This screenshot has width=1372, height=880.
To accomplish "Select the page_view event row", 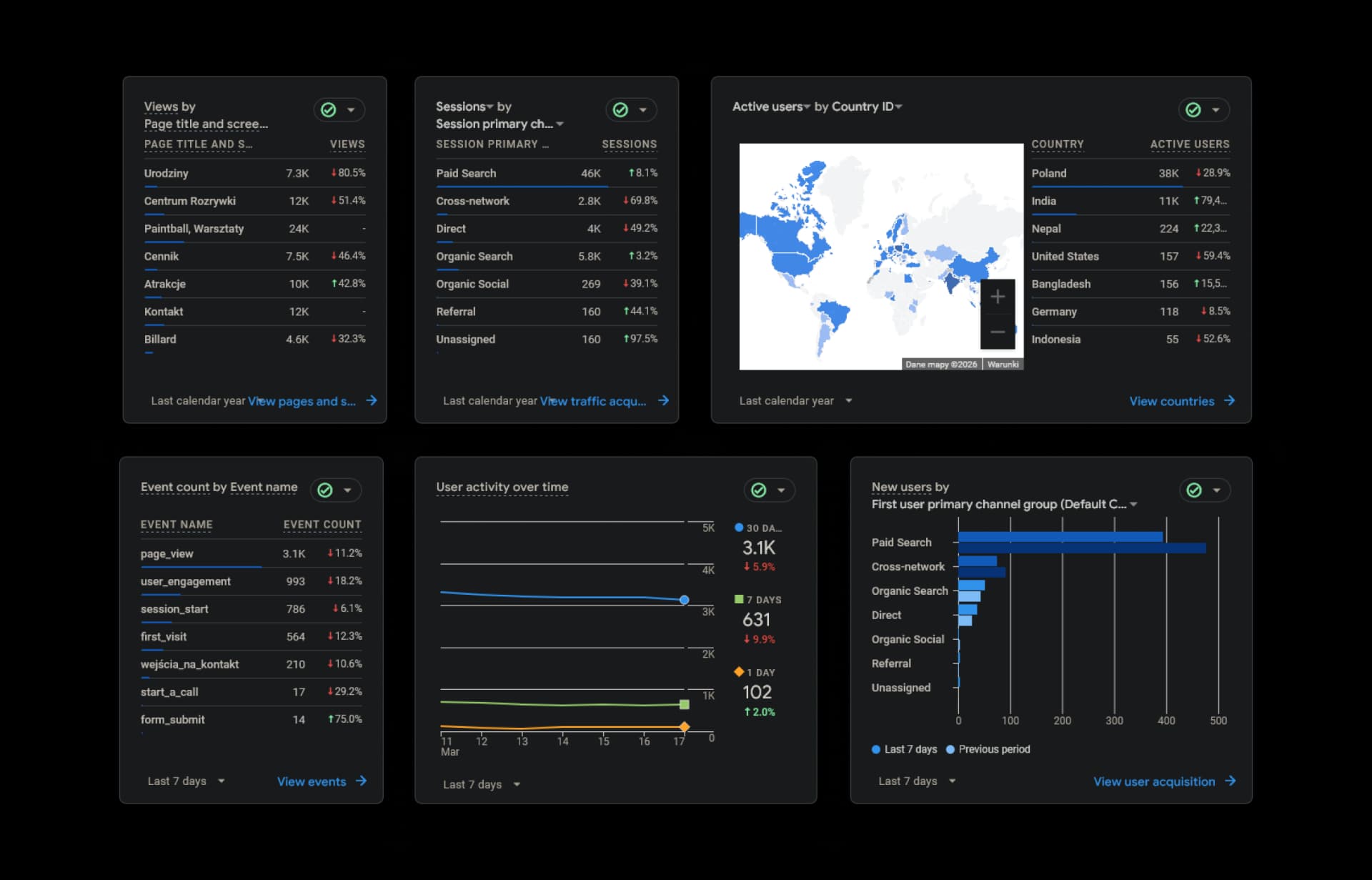I will coord(167,553).
